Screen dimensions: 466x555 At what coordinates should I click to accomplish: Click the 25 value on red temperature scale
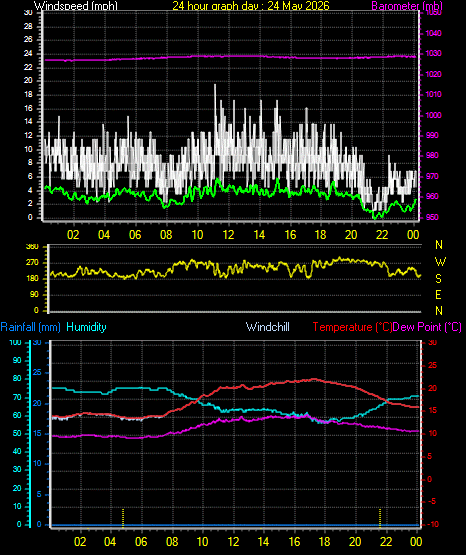click(x=432, y=366)
